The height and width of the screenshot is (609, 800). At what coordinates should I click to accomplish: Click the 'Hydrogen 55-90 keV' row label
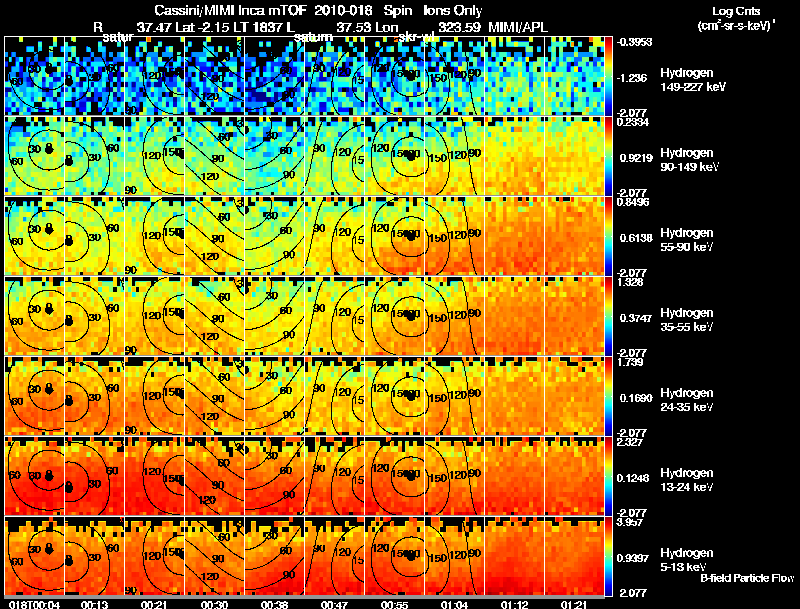pyautogui.click(x=687, y=240)
